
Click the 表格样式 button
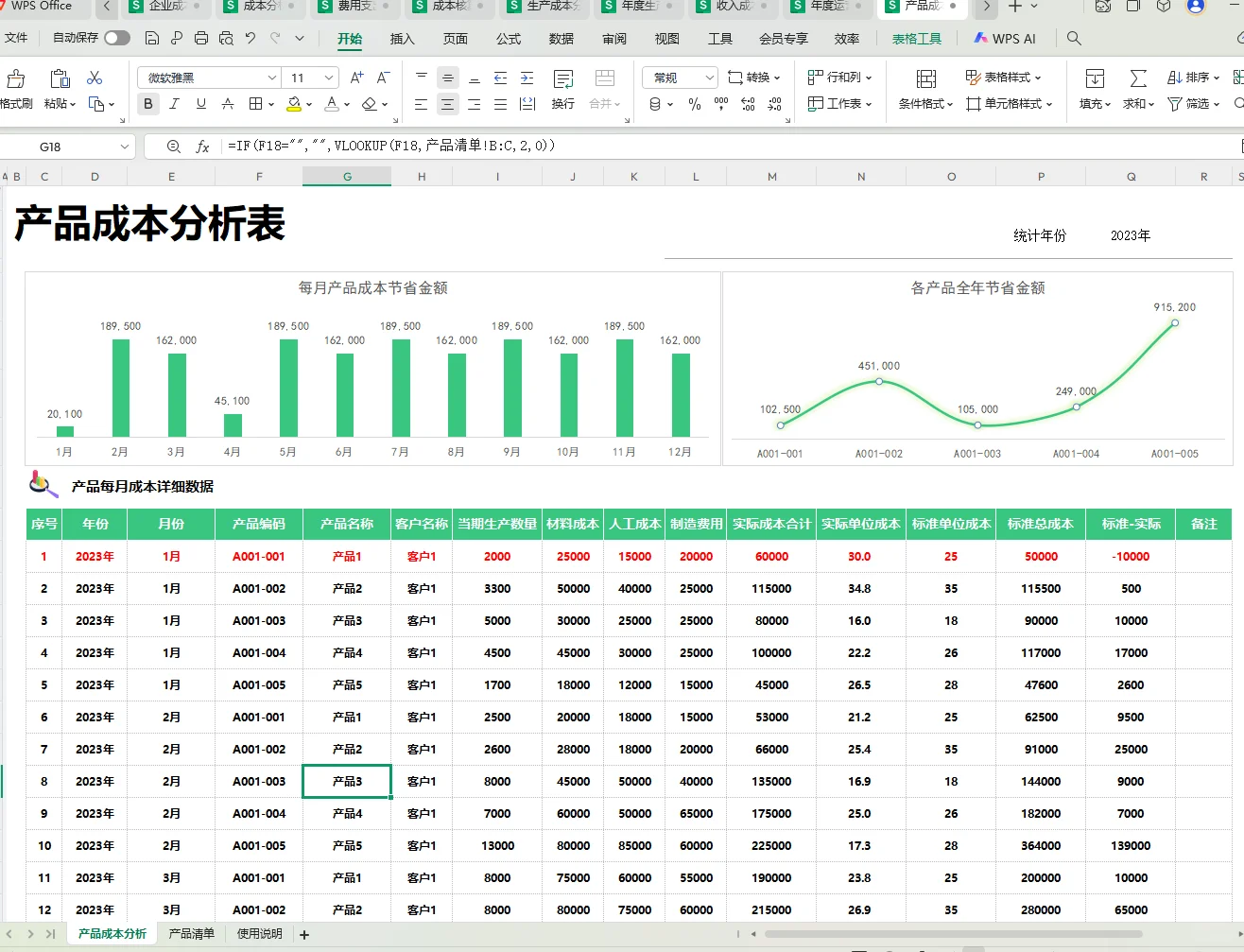click(x=1004, y=78)
